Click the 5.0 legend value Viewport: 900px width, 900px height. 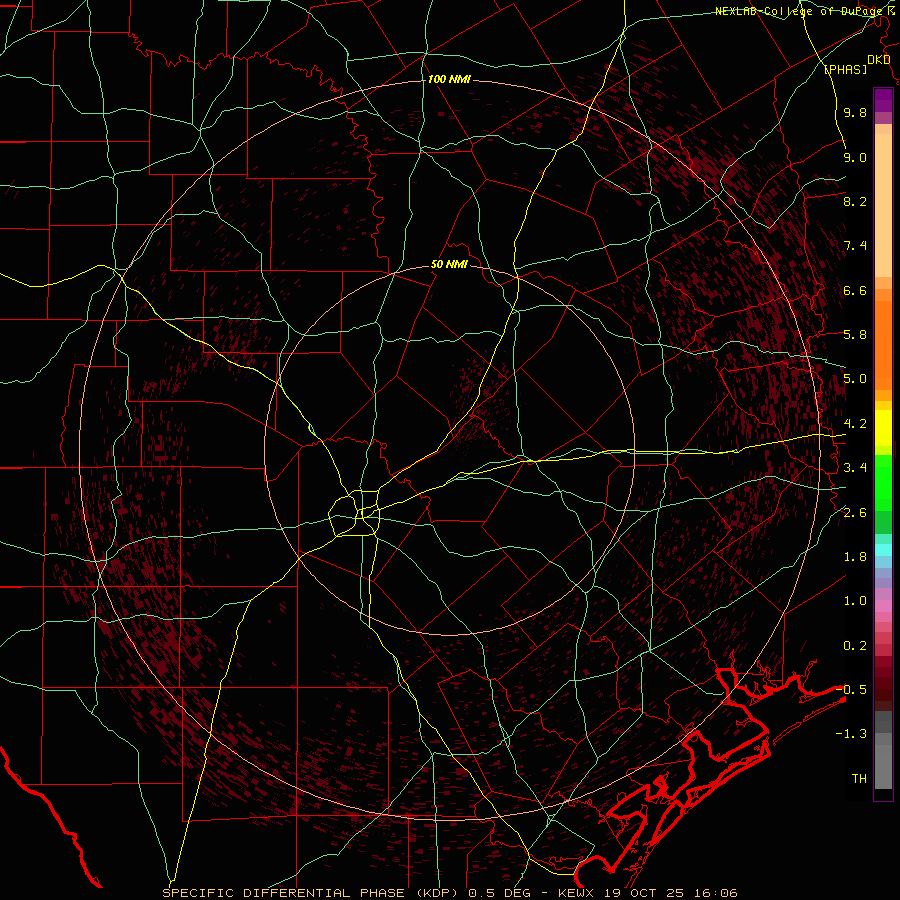[x=855, y=379]
